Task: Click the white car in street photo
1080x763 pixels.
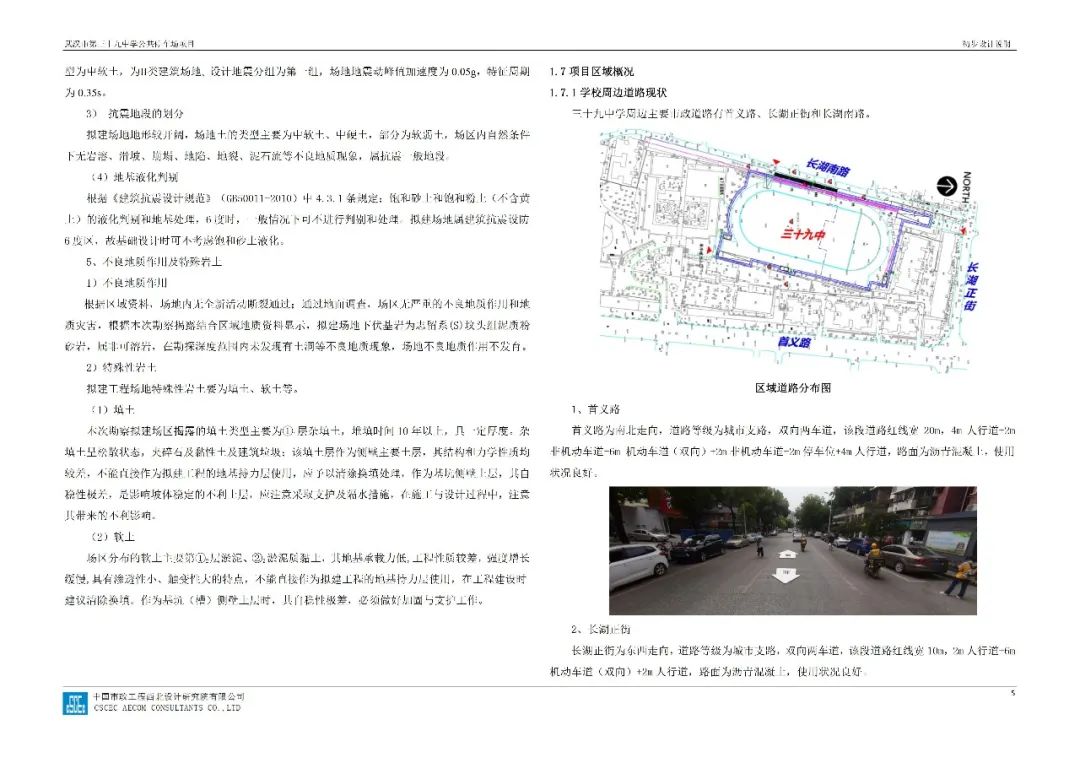Action: tap(638, 561)
